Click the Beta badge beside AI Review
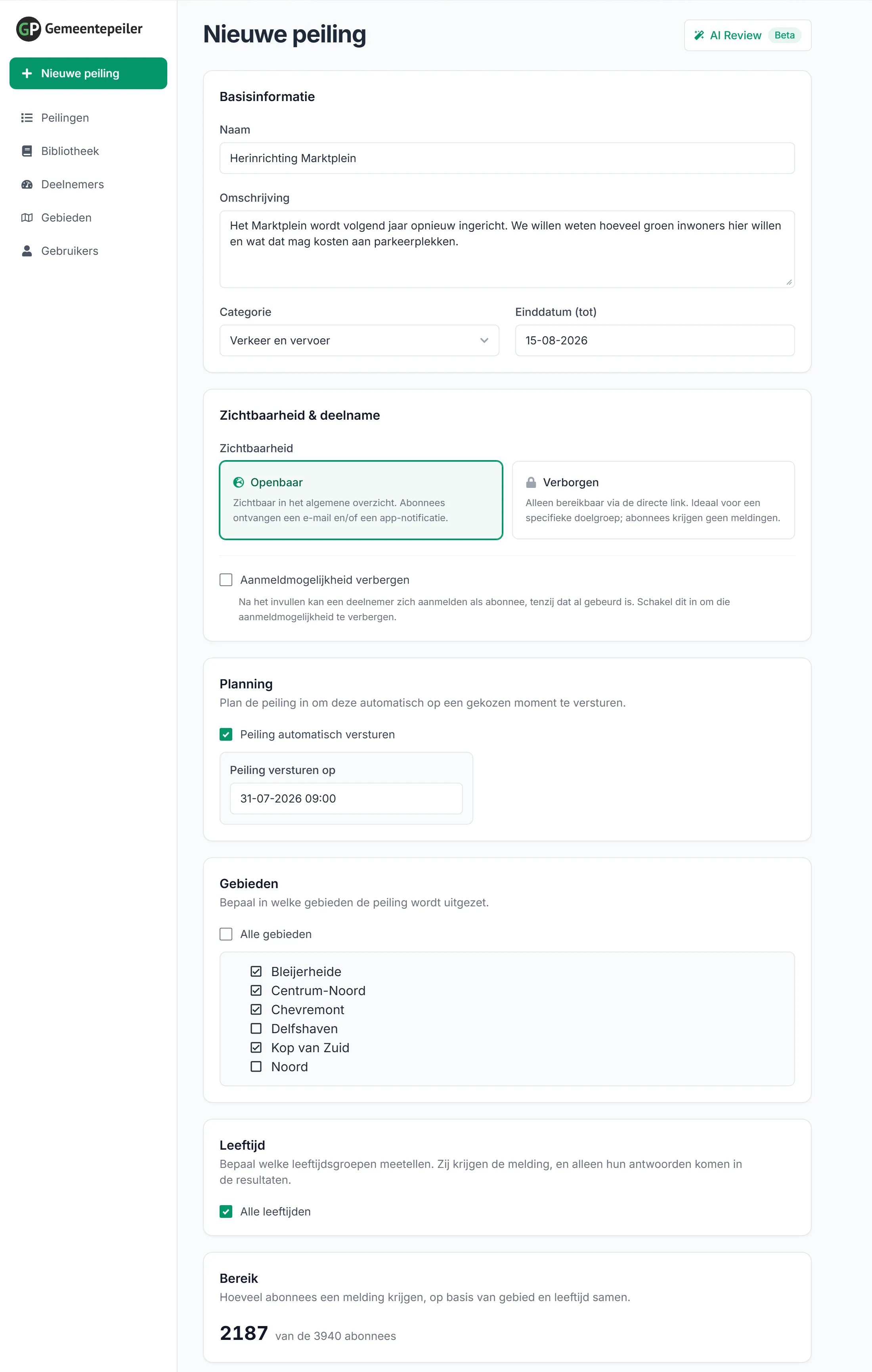The width and height of the screenshot is (872, 1372). (x=785, y=35)
